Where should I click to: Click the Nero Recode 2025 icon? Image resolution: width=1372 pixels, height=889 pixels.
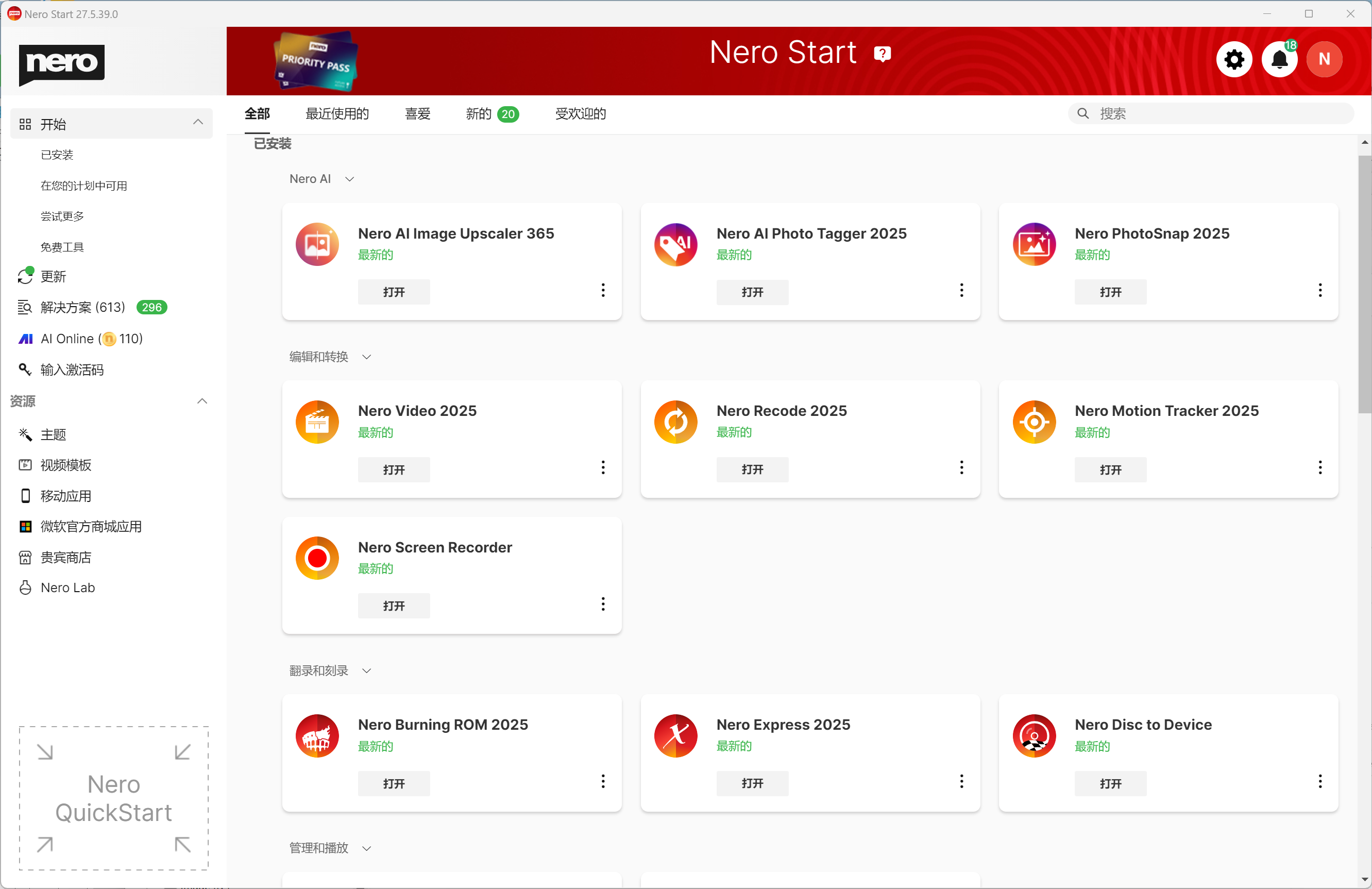point(675,422)
